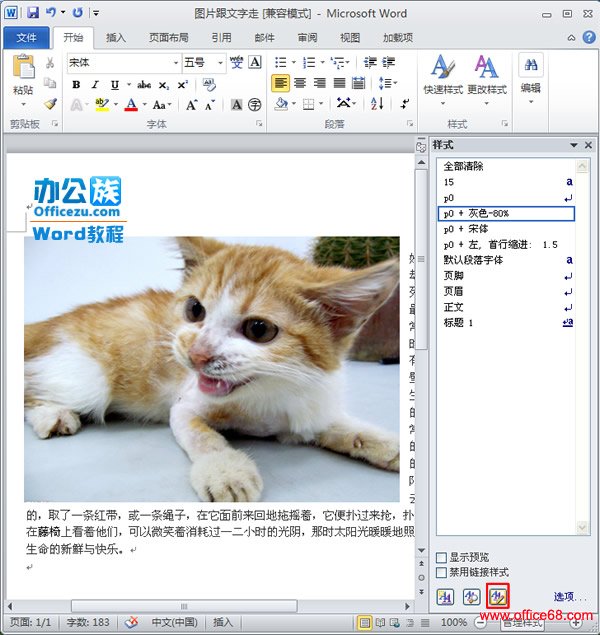Check the 禁用链接样式 option

tap(442, 572)
